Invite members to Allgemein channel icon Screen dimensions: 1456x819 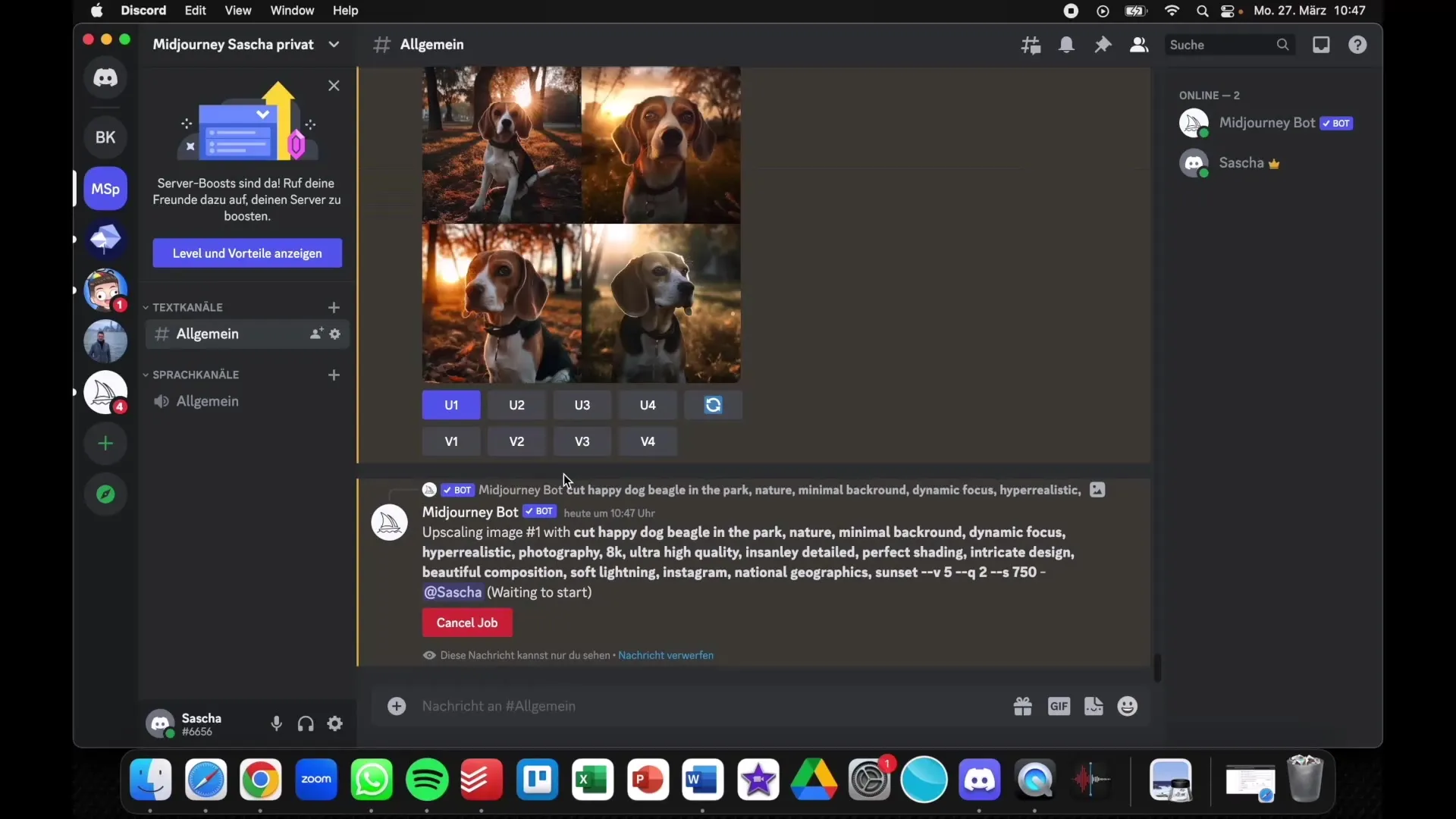(x=316, y=334)
